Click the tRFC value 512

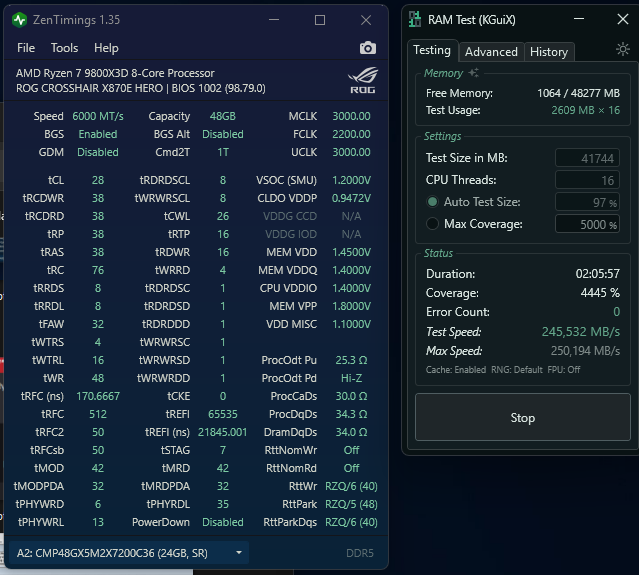[98, 414]
